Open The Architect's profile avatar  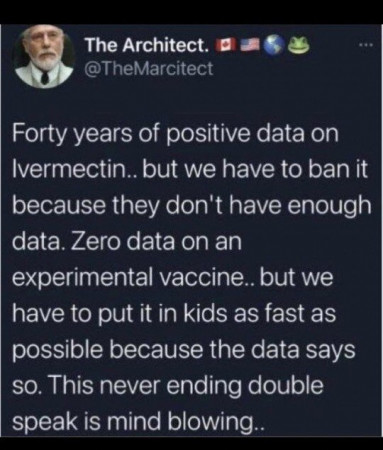43,57
